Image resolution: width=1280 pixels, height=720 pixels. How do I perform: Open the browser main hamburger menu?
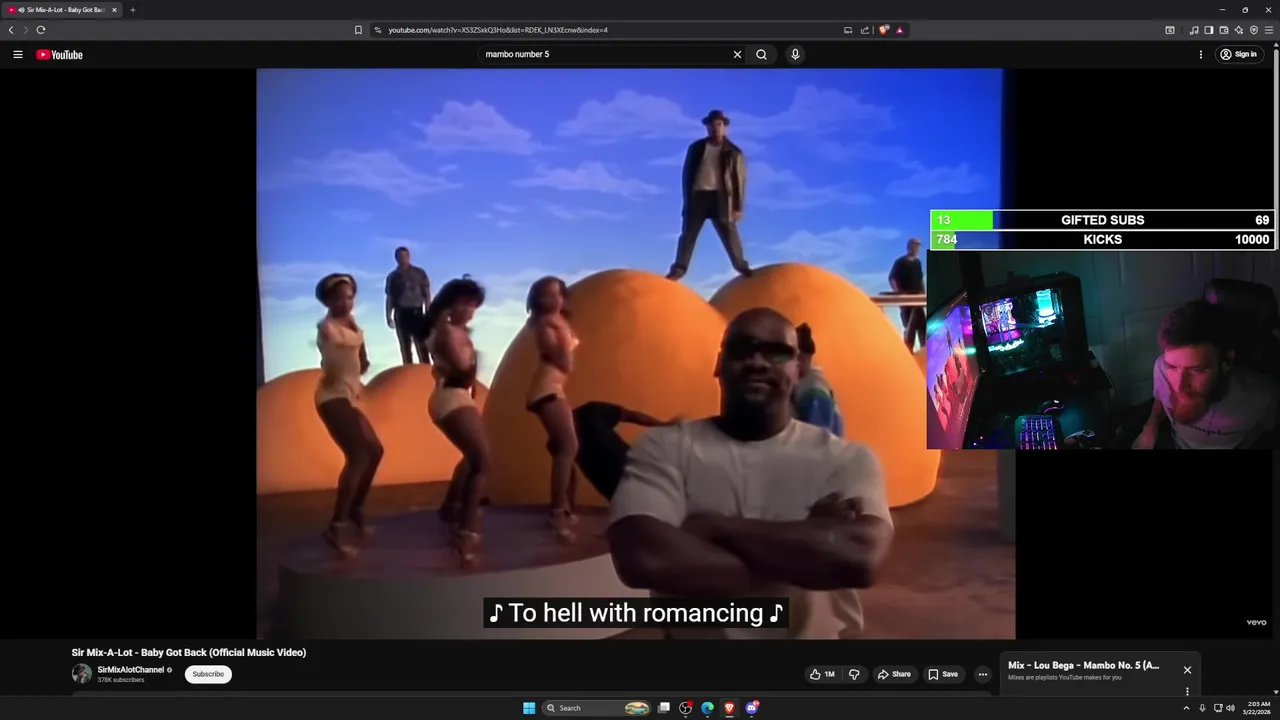tap(1270, 30)
